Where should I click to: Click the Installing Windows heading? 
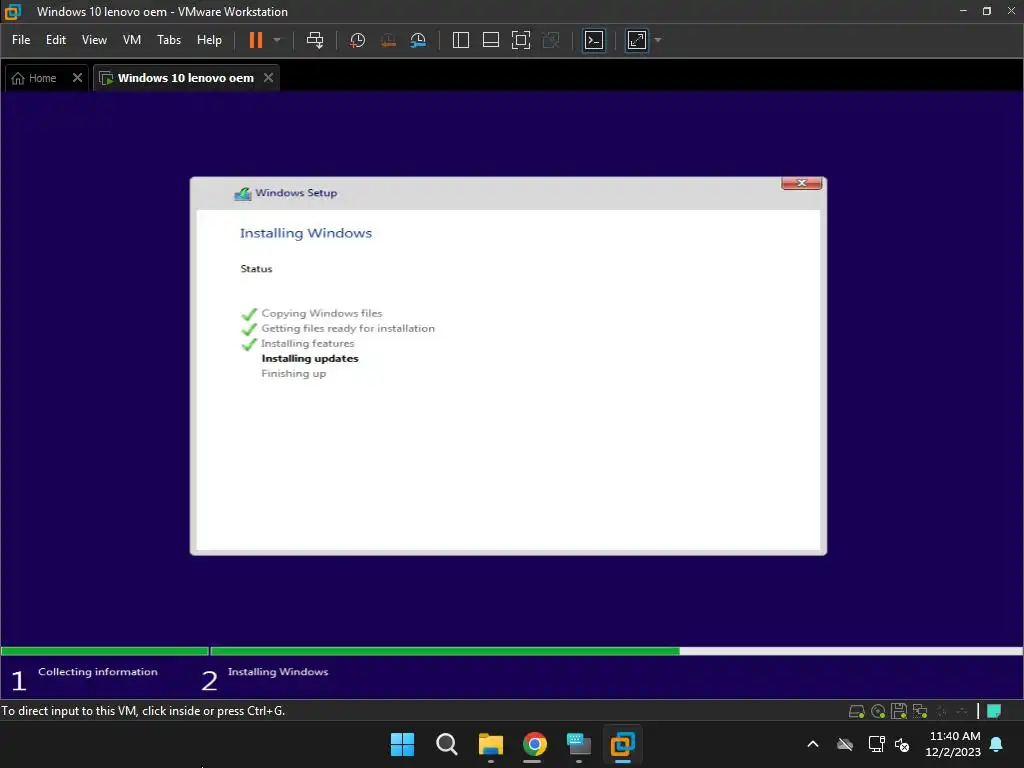pyautogui.click(x=306, y=233)
